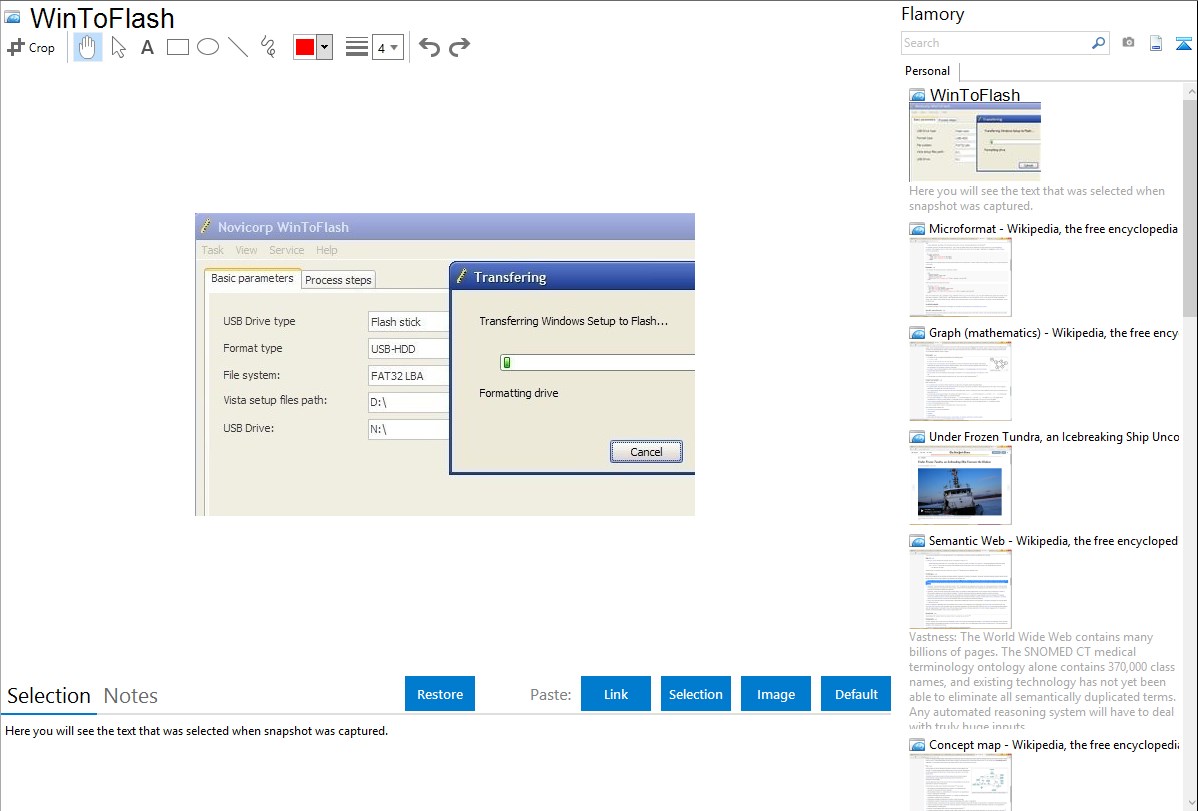
Task: Click the Paste Link button
Action: pos(616,694)
